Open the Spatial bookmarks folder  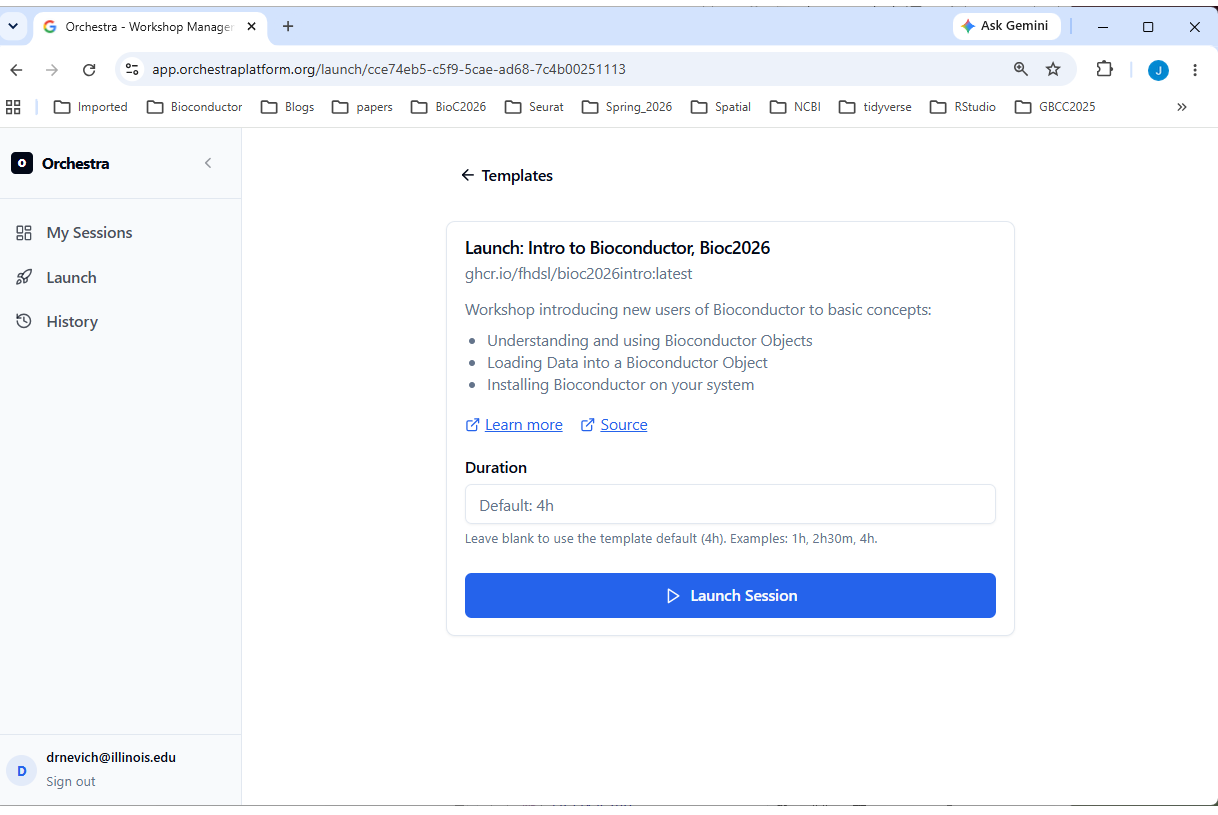point(721,107)
